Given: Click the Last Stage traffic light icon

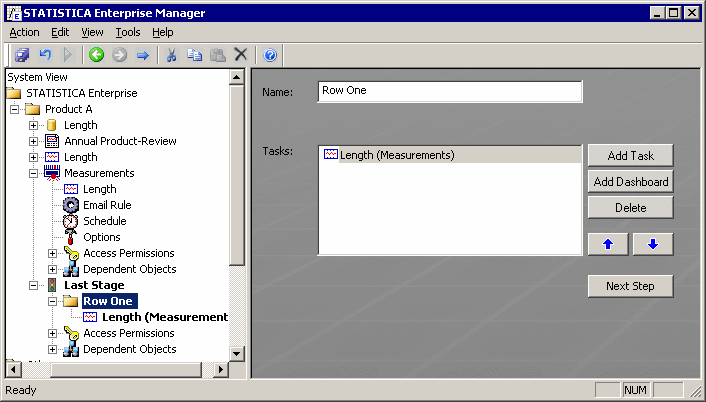Looking at the screenshot, I should [52, 285].
